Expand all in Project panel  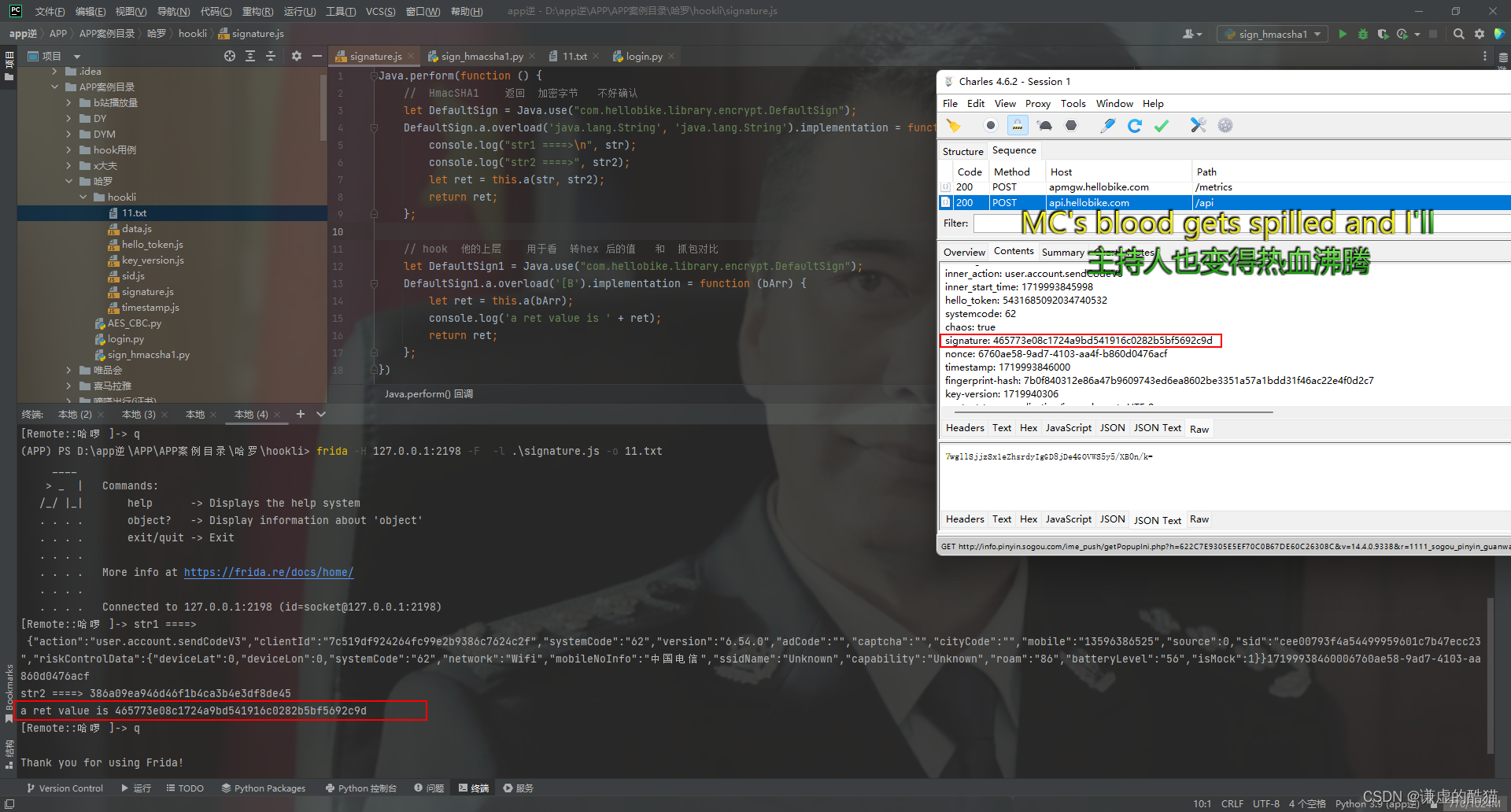[x=250, y=56]
